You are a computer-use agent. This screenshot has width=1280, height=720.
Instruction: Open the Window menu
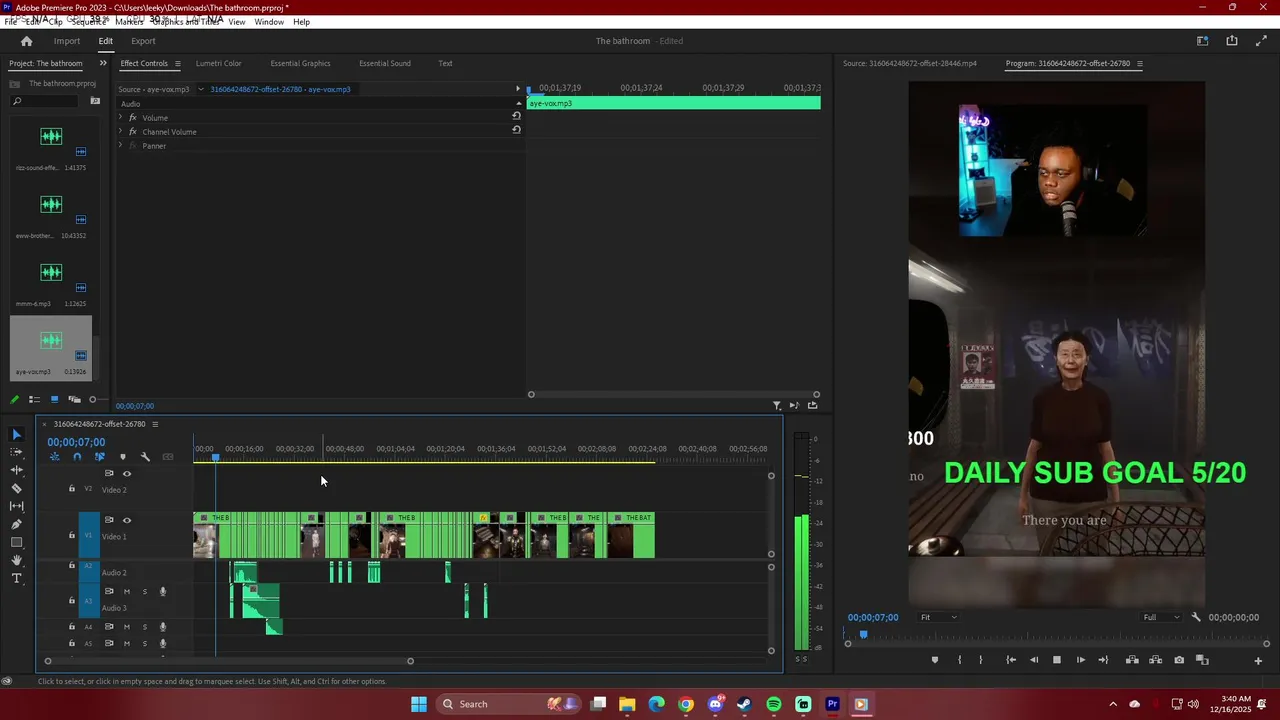point(269,22)
